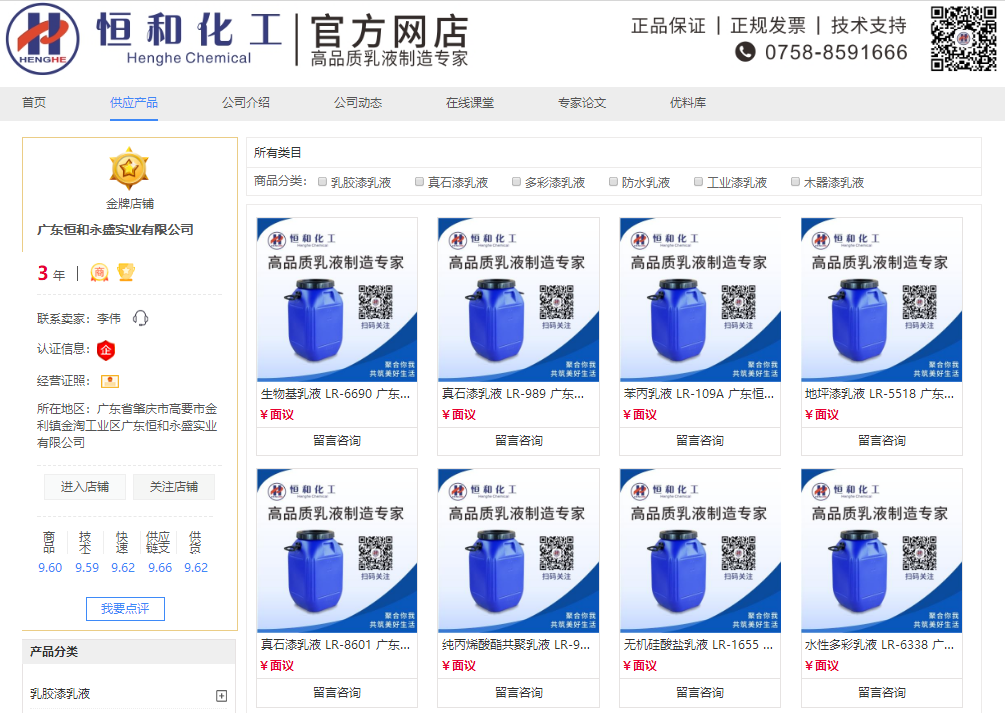1005x713 pixels.
Task: Click phone number 0758-8591666
Action: click(836, 52)
